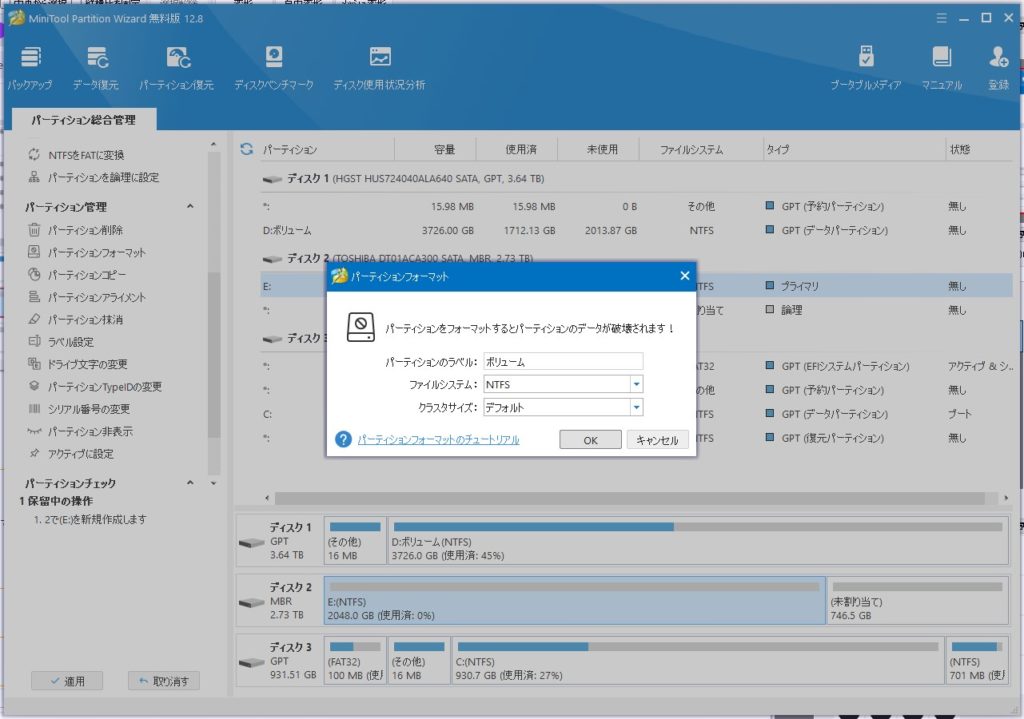The image size is (1024, 719).
Task: Click the Bootable Media (ブータブルメディア) icon
Action: click(866, 61)
